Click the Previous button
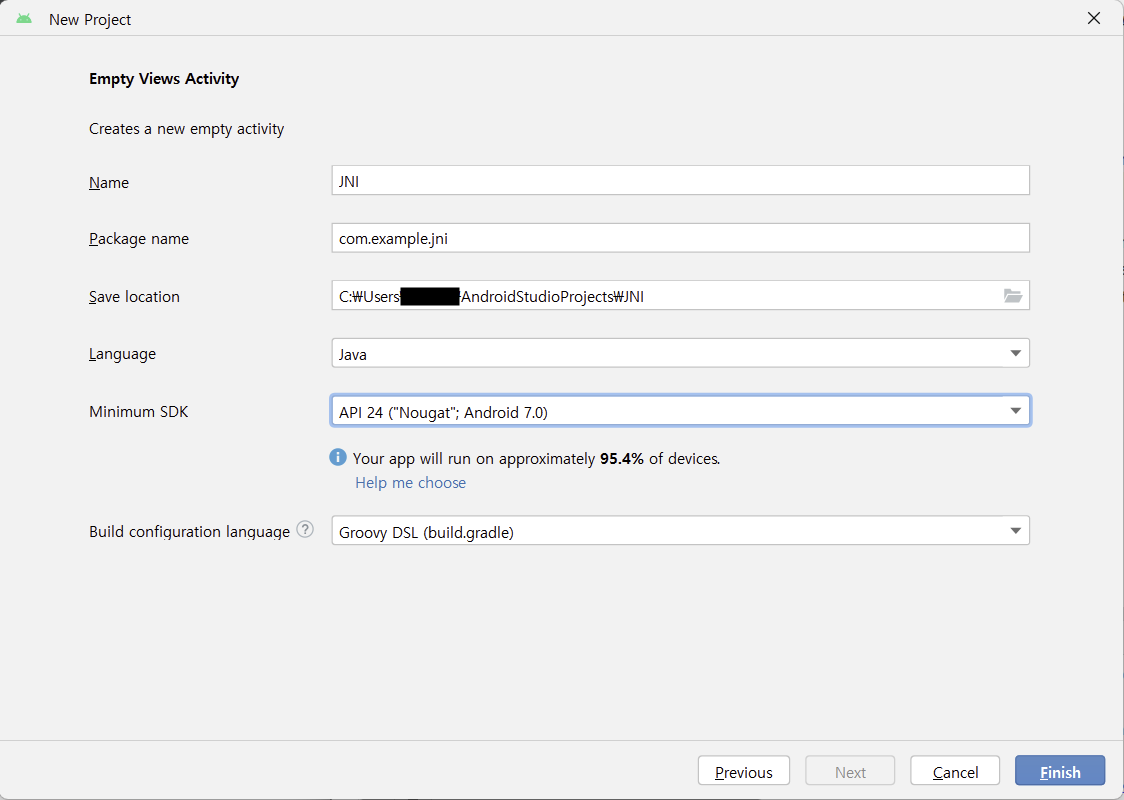The image size is (1124, 800). point(743,771)
